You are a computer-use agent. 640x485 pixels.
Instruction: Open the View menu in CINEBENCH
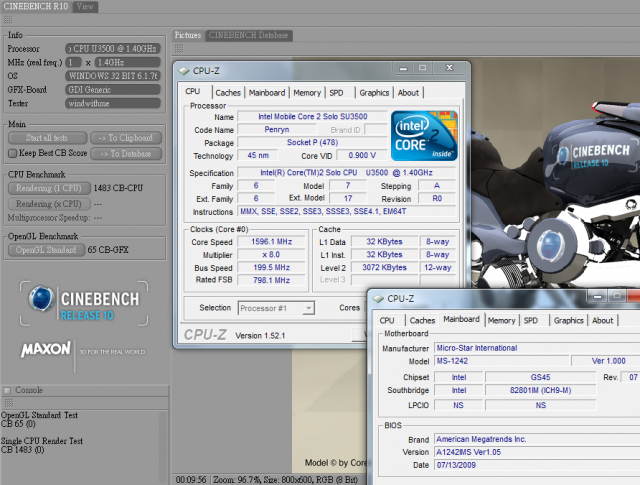[x=85, y=7]
